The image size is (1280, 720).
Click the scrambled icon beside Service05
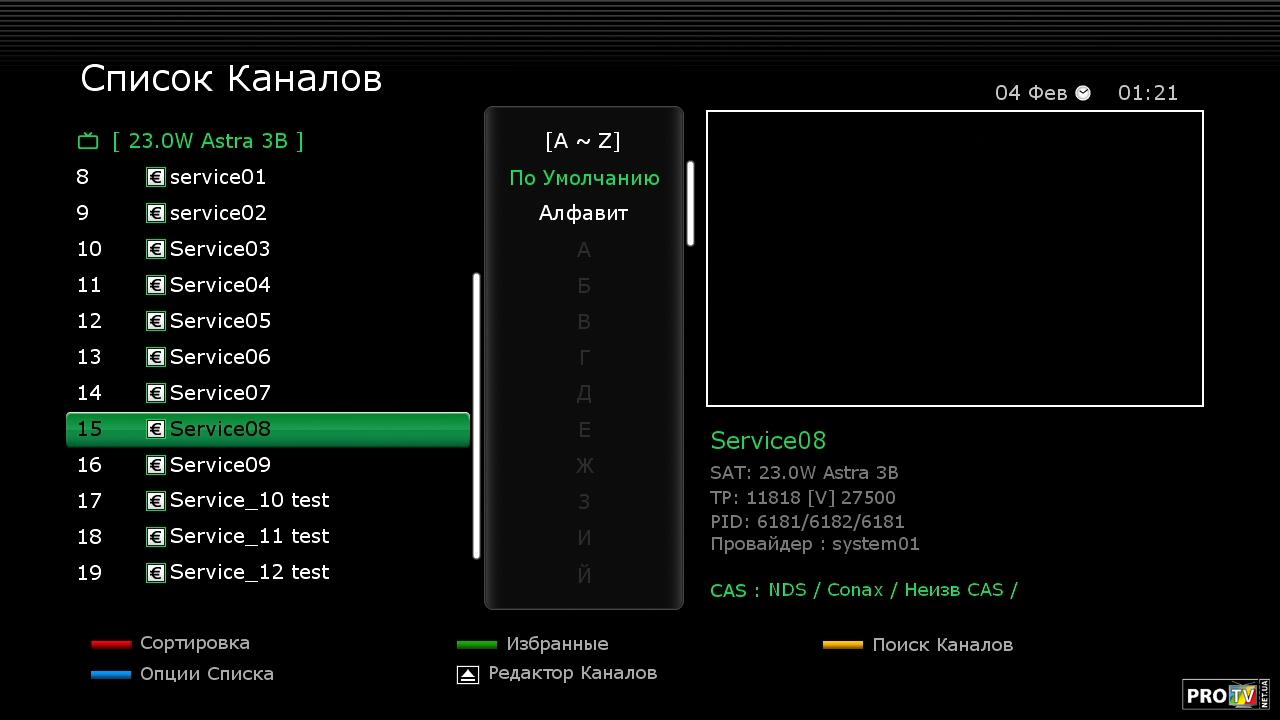click(x=155, y=321)
